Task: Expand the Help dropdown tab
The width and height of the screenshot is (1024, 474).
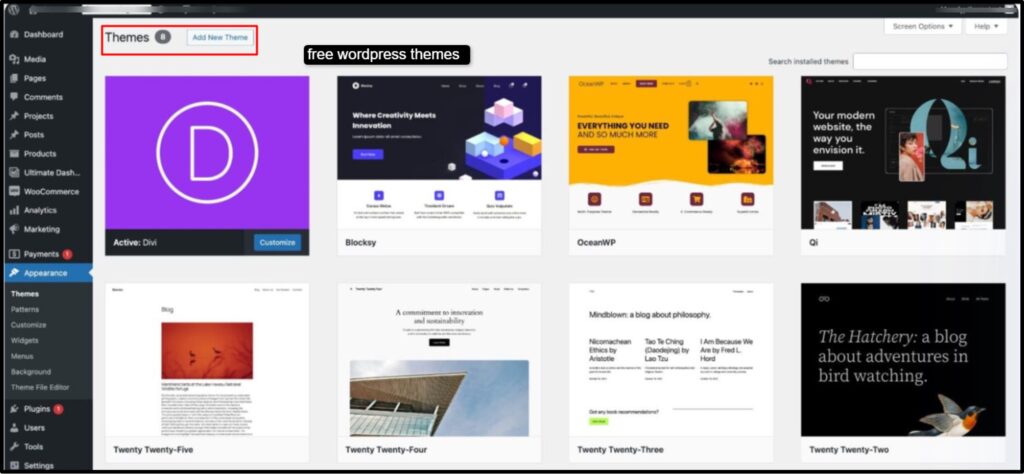Action: [x=986, y=27]
